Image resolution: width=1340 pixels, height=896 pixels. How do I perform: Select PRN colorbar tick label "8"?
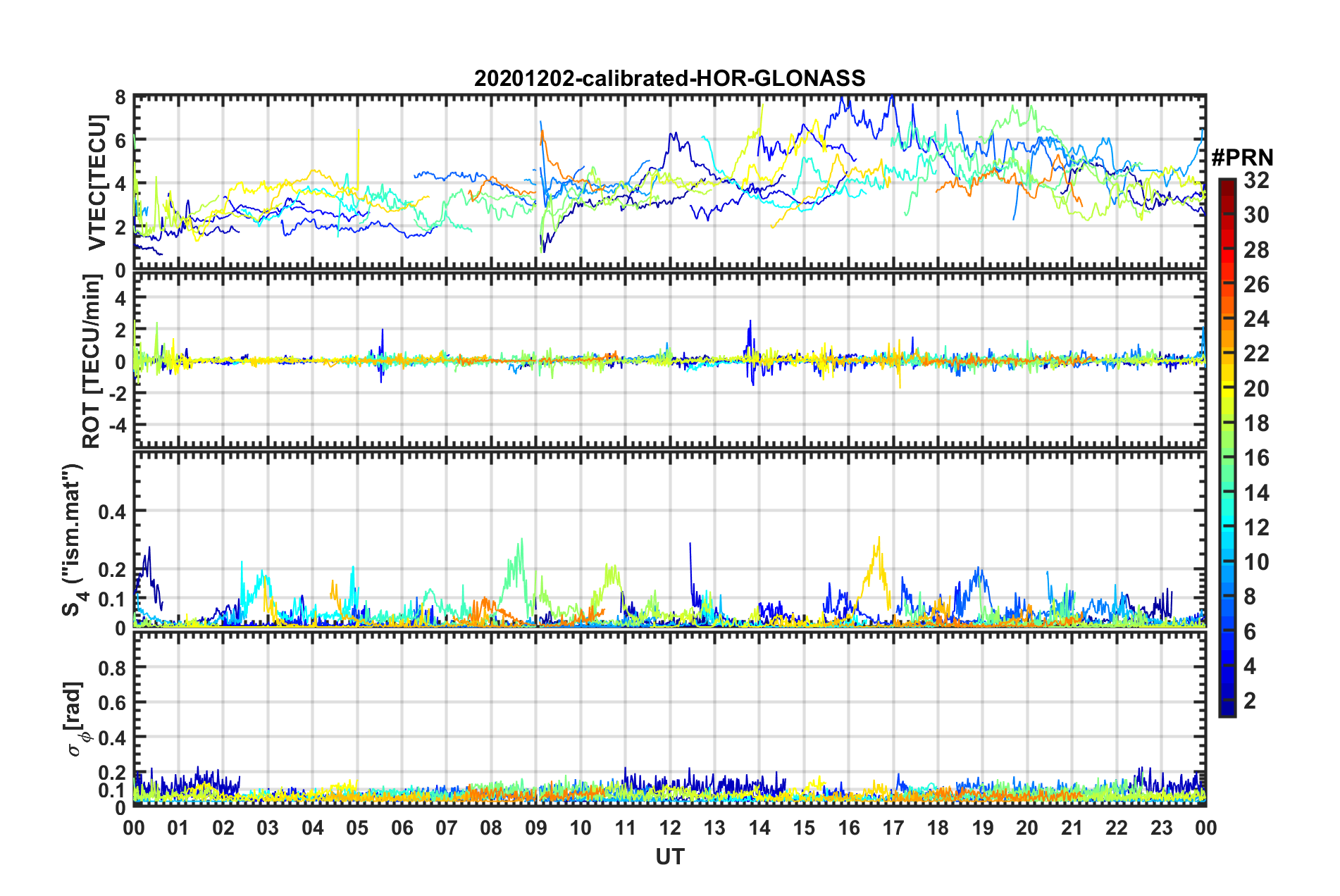point(1250,597)
